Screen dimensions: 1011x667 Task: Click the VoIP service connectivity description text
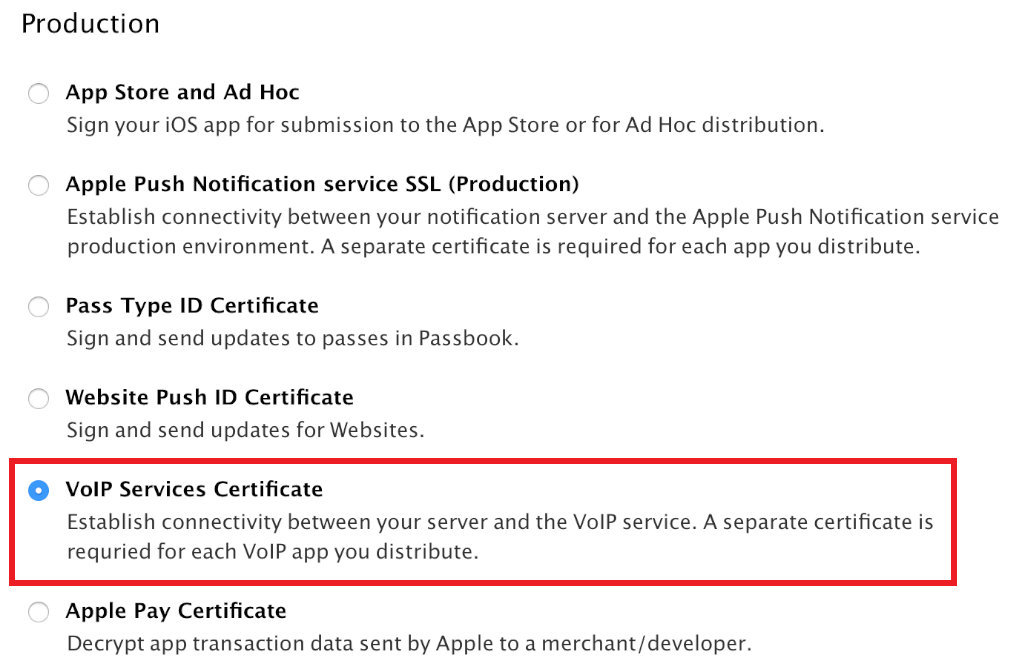click(x=499, y=522)
